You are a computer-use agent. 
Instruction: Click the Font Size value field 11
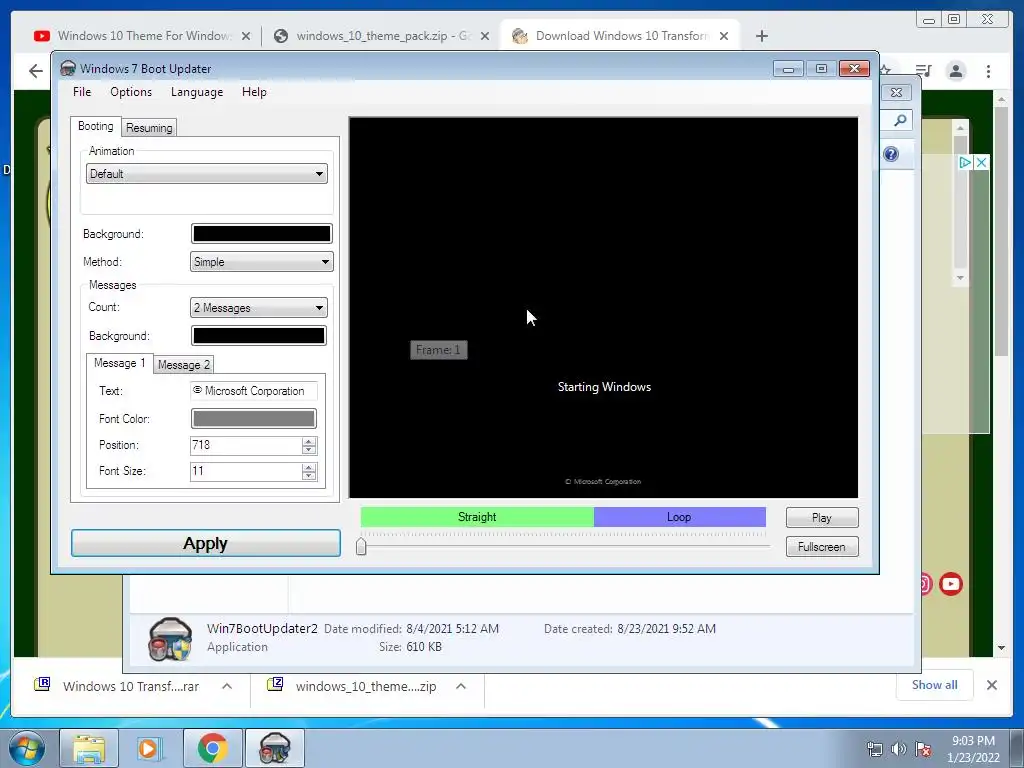point(246,471)
